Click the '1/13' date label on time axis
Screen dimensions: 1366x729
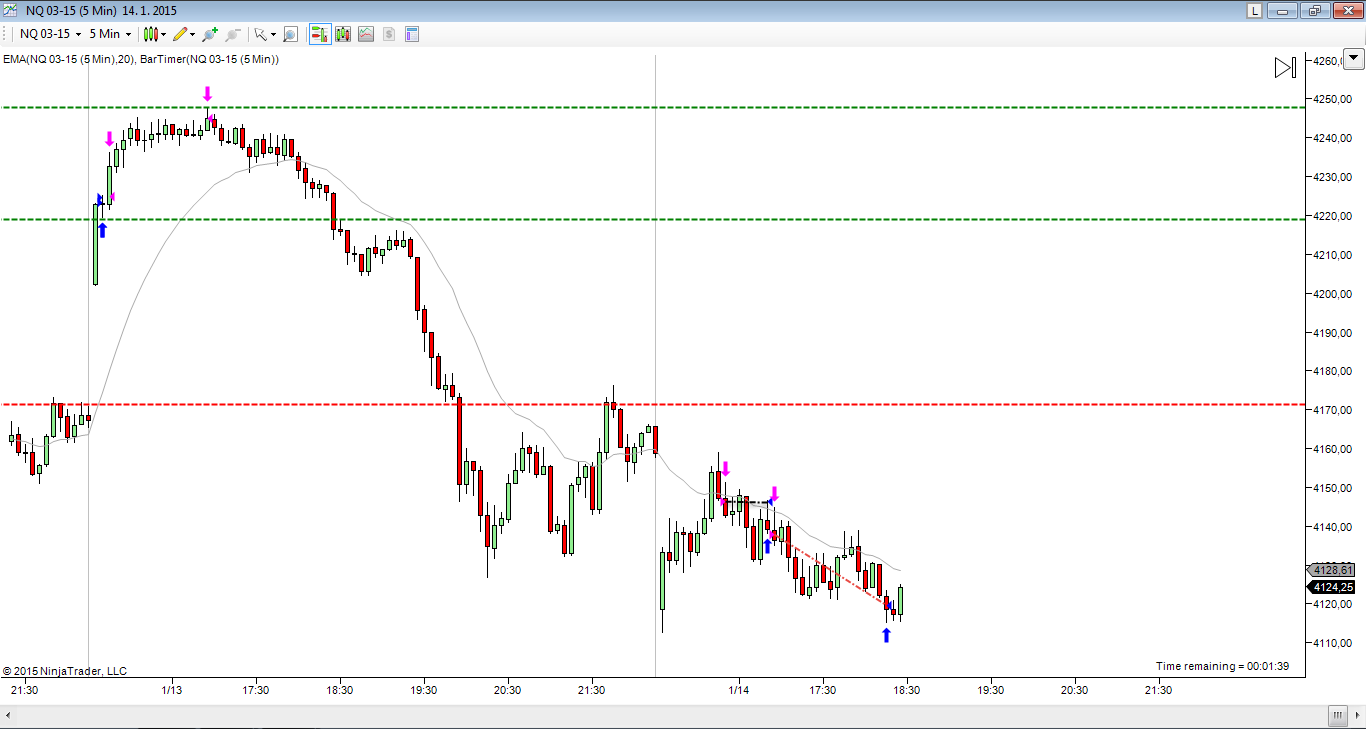point(172,690)
